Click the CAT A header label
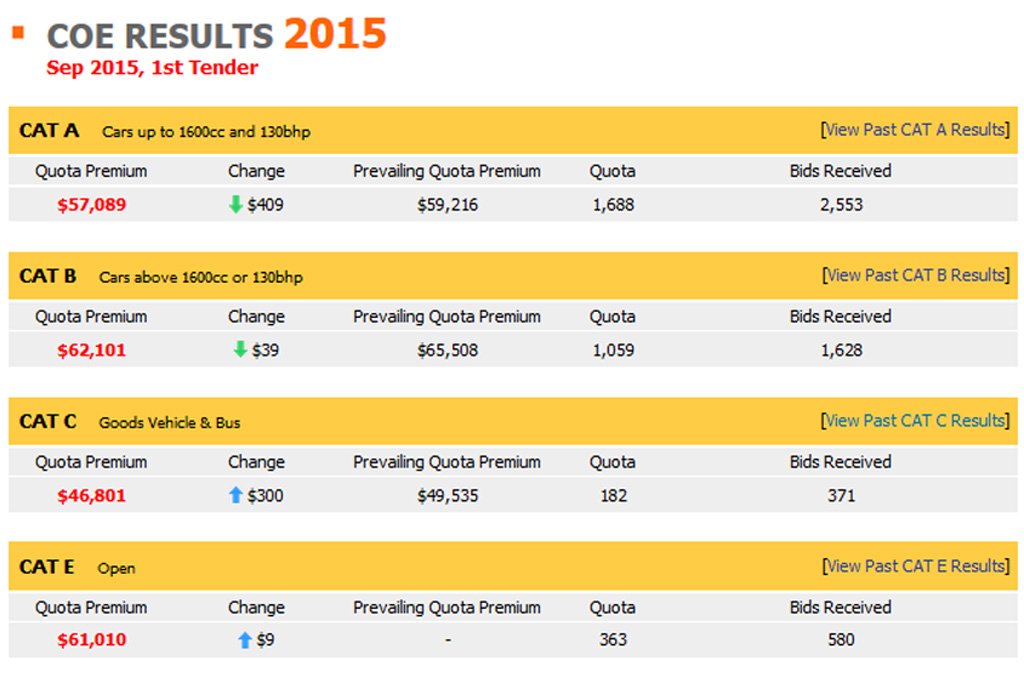 click(x=49, y=131)
